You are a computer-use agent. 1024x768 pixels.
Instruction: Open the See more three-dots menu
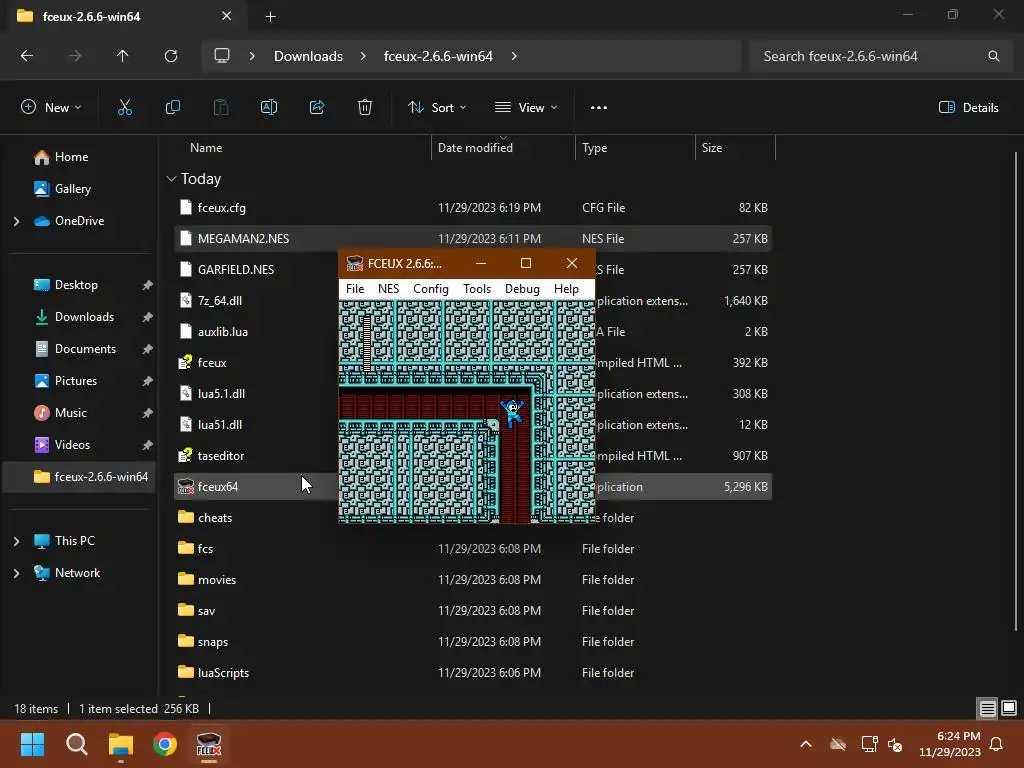pyautogui.click(x=599, y=108)
